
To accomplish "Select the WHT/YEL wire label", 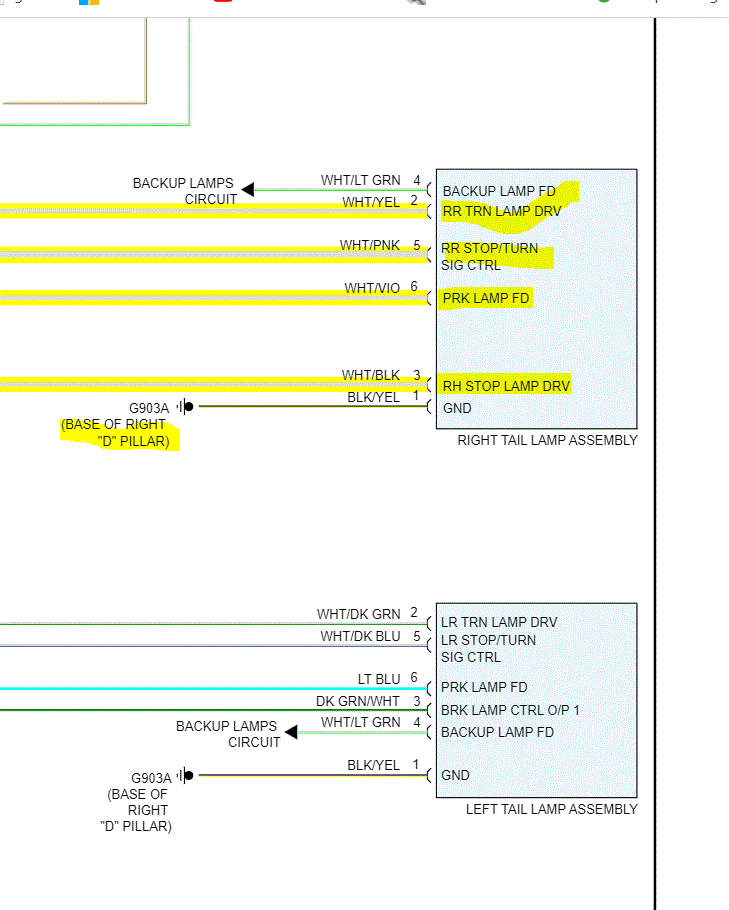I will coord(371,202).
